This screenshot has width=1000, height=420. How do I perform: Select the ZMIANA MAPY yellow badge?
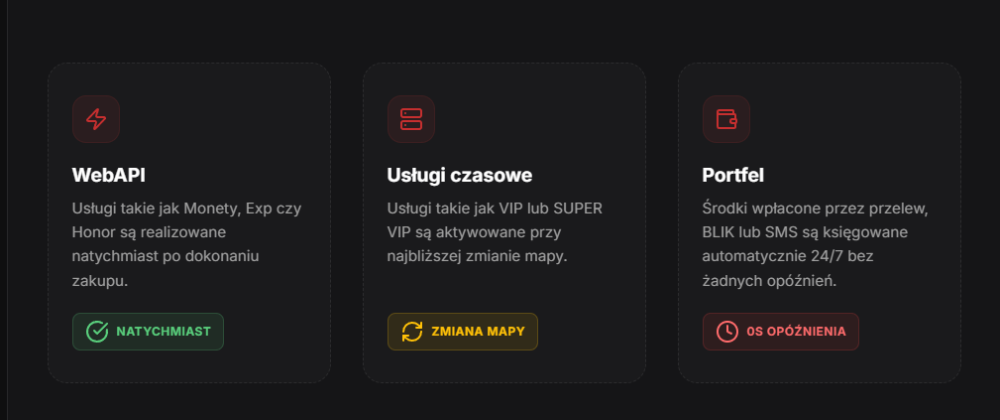(x=462, y=331)
